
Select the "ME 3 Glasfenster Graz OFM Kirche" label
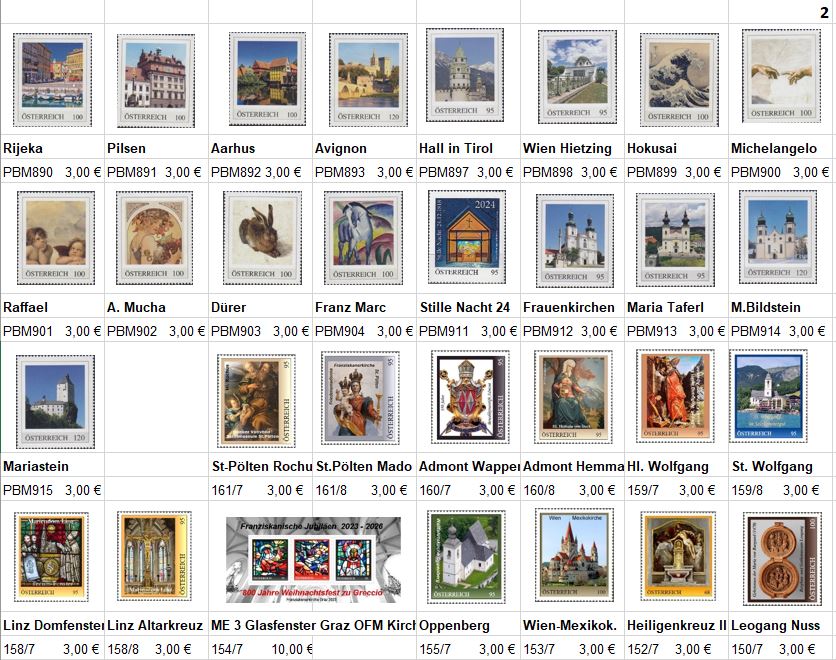(x=313, y=625)
